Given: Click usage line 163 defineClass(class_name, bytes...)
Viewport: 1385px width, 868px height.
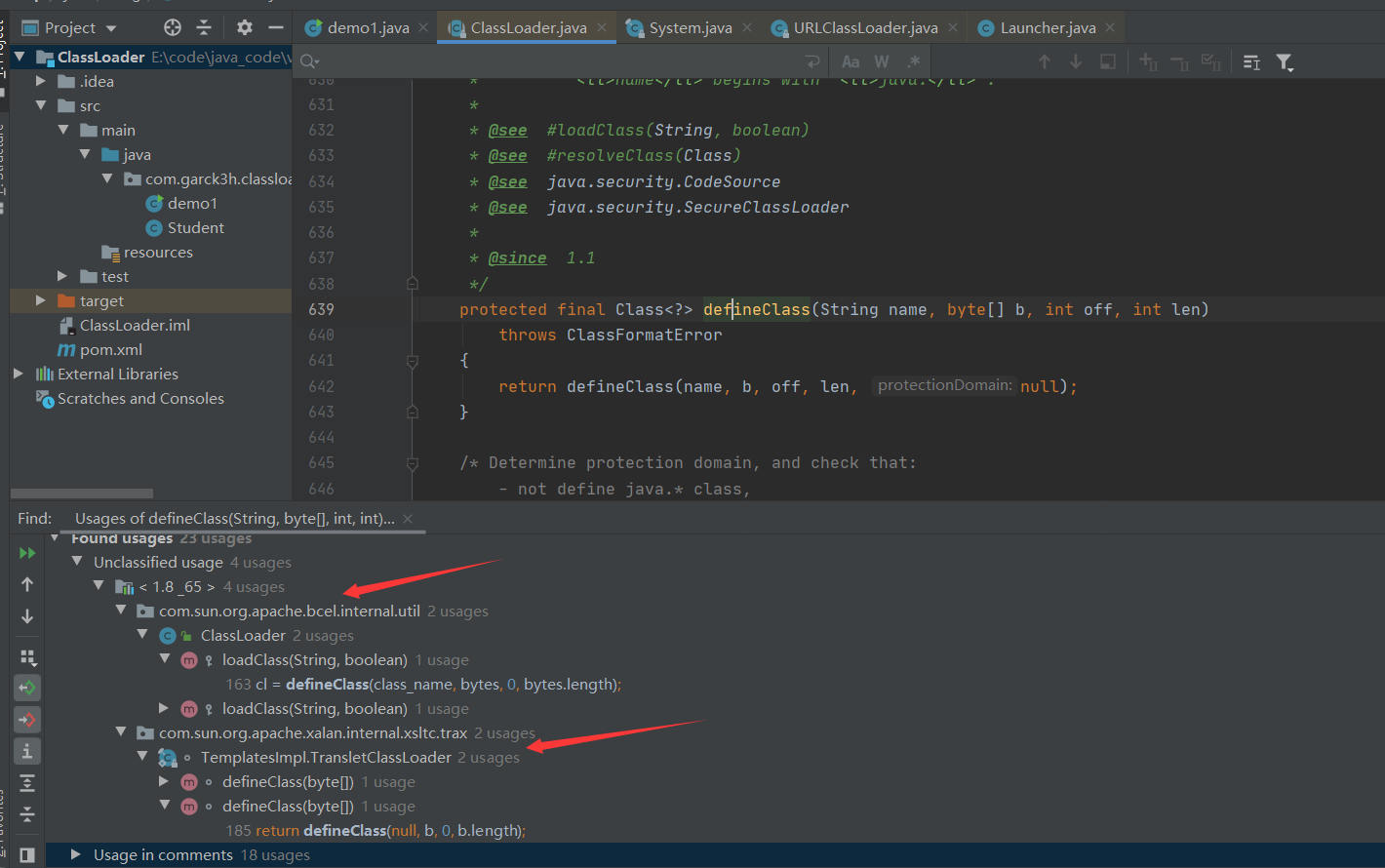Looking at the screenshot, I should [423, 684].
